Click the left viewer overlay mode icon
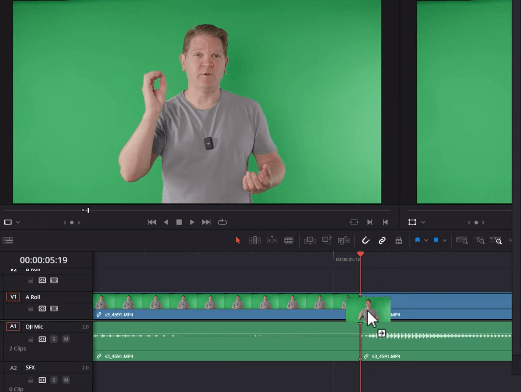This screenshot has width=521, height=392. (8, 222)
